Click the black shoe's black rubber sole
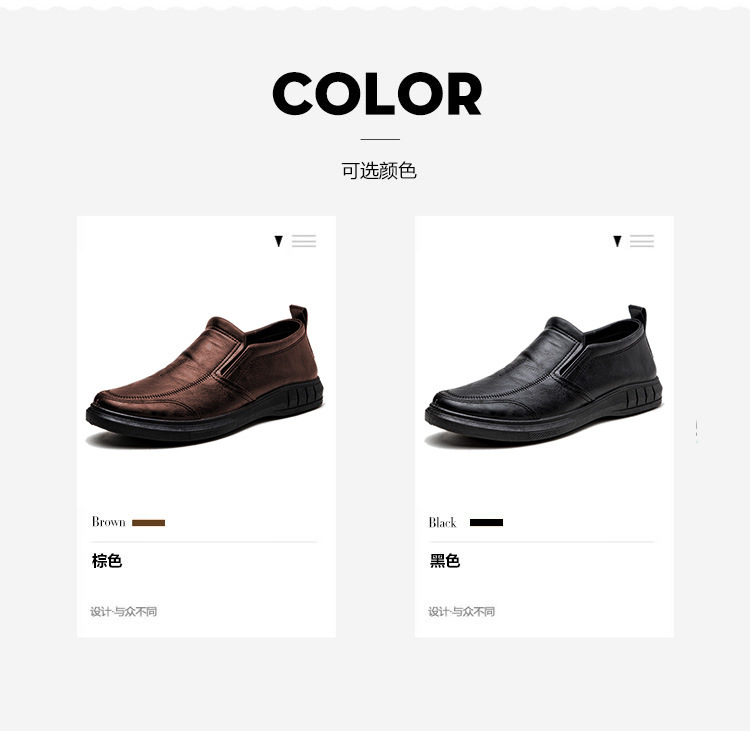This screenshot has height=742, width=750. (x=544, y=417)
